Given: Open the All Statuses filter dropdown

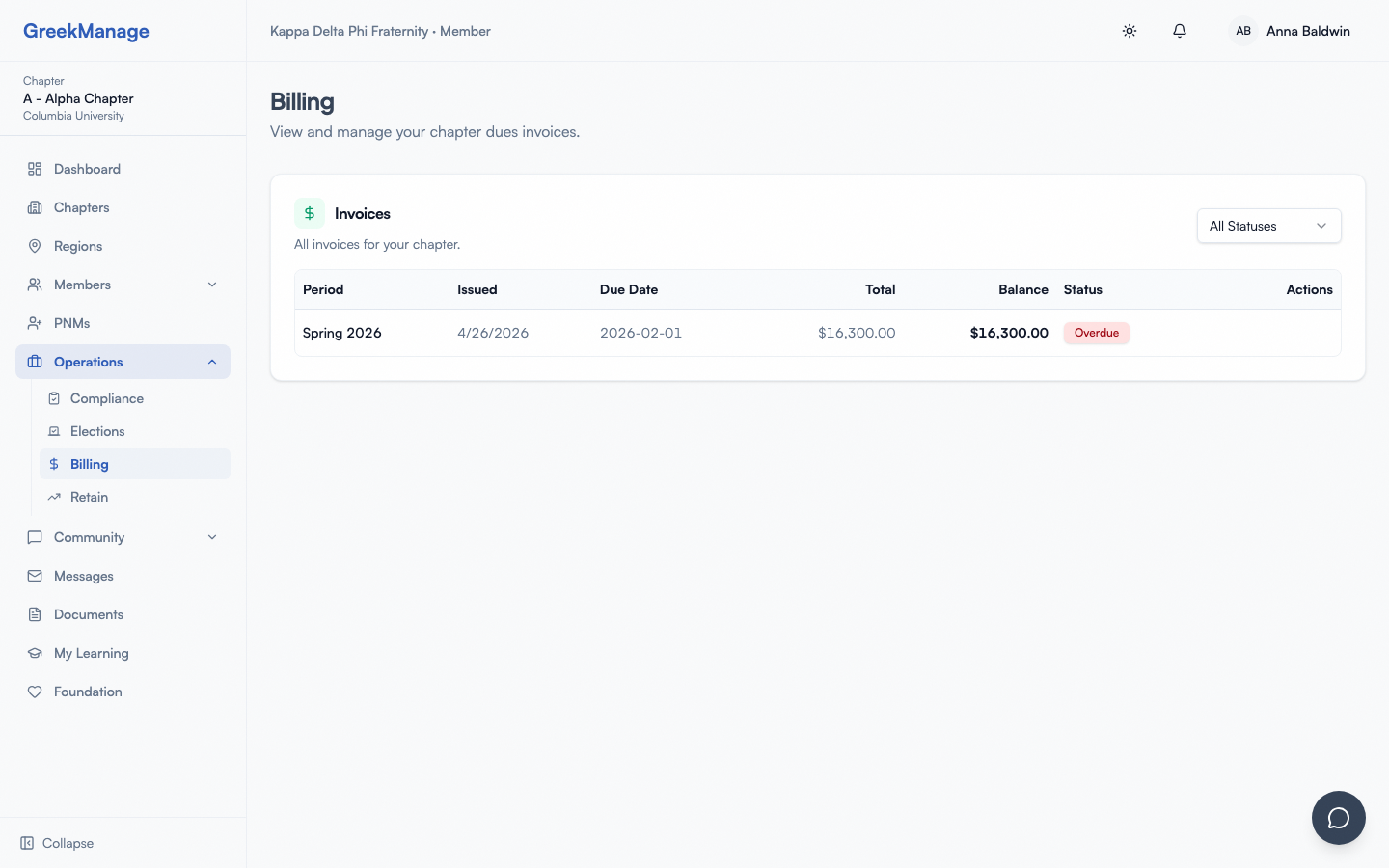Looking at the screenshot, I should pyautogui.click(x=1268, y=226).
